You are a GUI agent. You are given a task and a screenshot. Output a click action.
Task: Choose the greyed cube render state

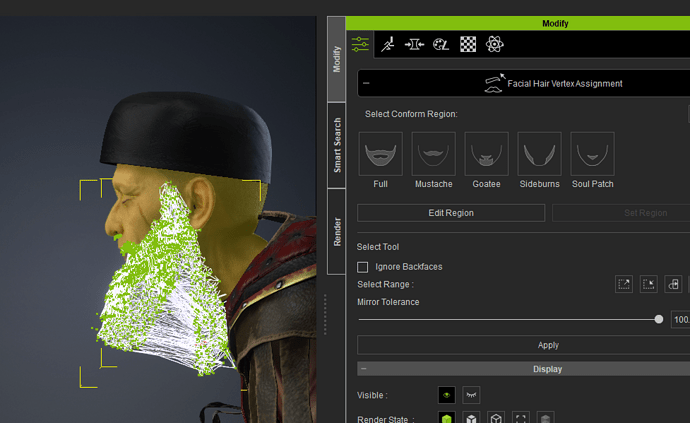[545, 419]
